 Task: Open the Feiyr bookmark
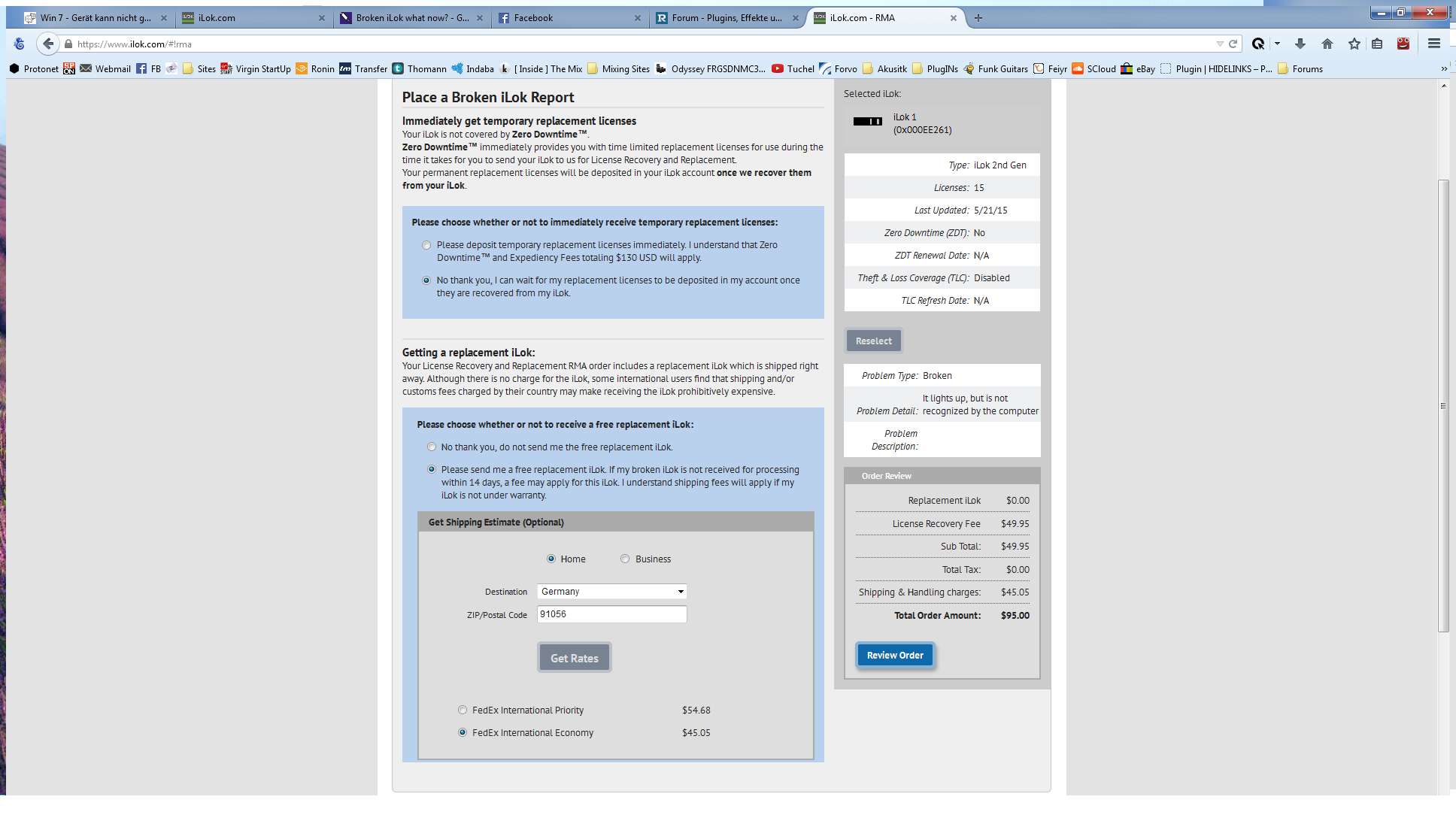point(1050,68)
